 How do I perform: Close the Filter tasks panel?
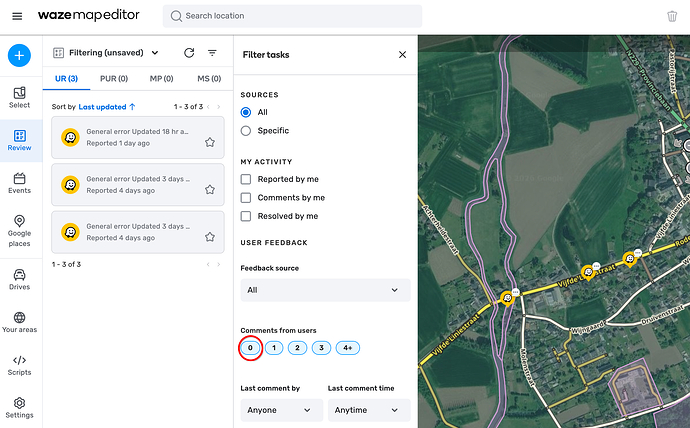[402, 55]
